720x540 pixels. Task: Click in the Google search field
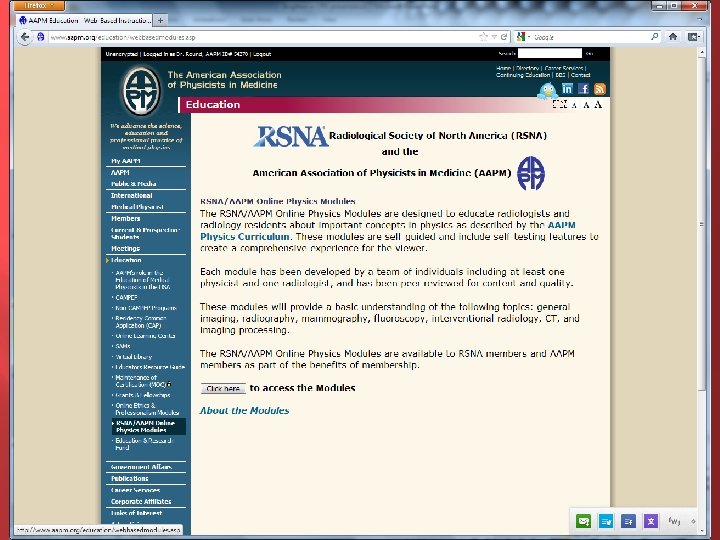(x=590, y=37)
